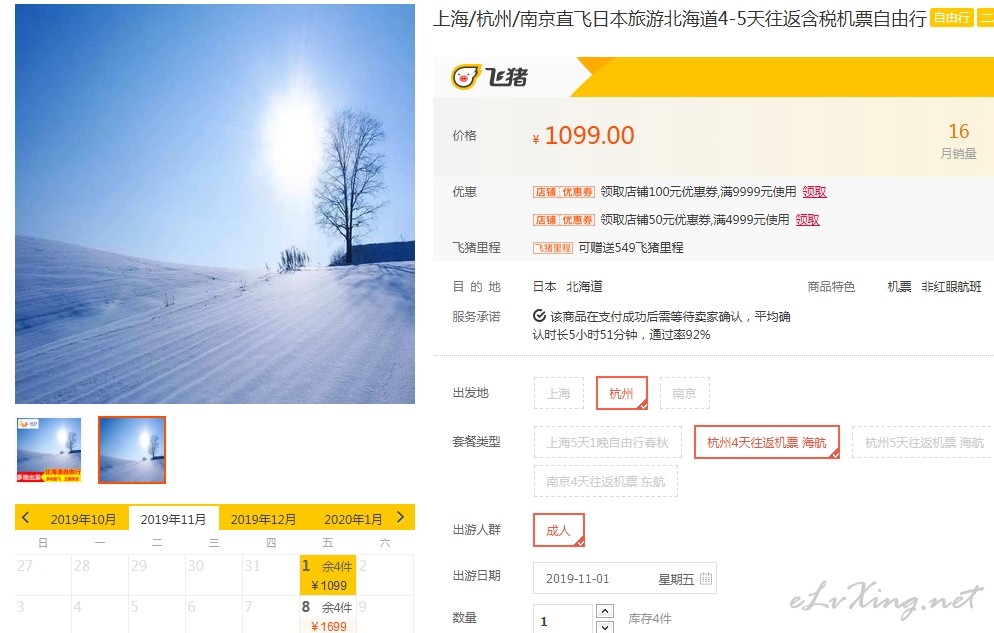Image resolution: width=994 pixels, height=633 pixels.
Task: Click the service promise checkmark icon
Action: tap(539, 316)
